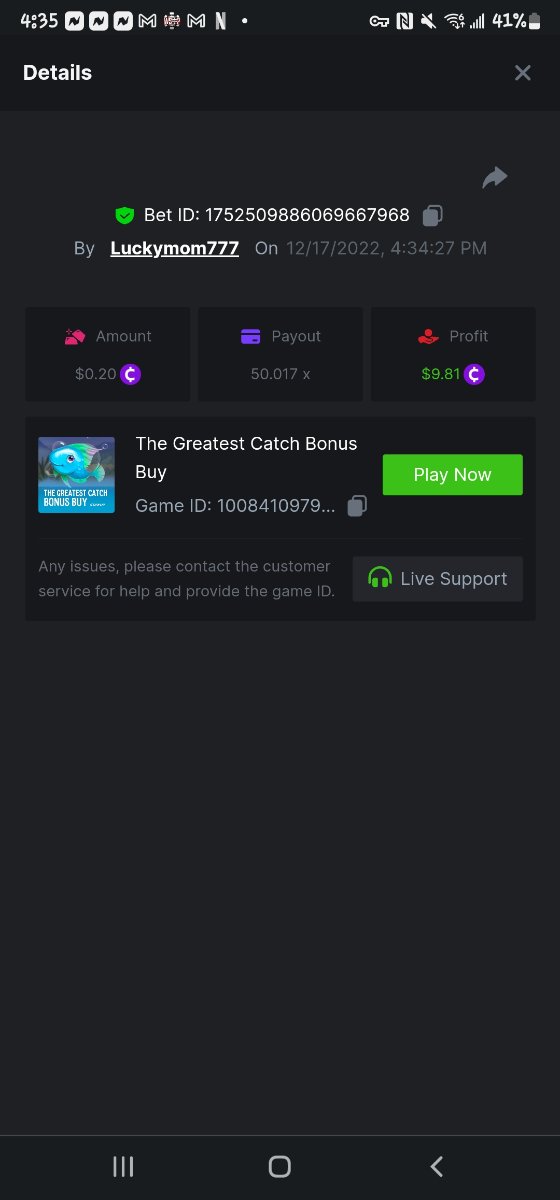Click the green verified shield icon

coord(125,215)
